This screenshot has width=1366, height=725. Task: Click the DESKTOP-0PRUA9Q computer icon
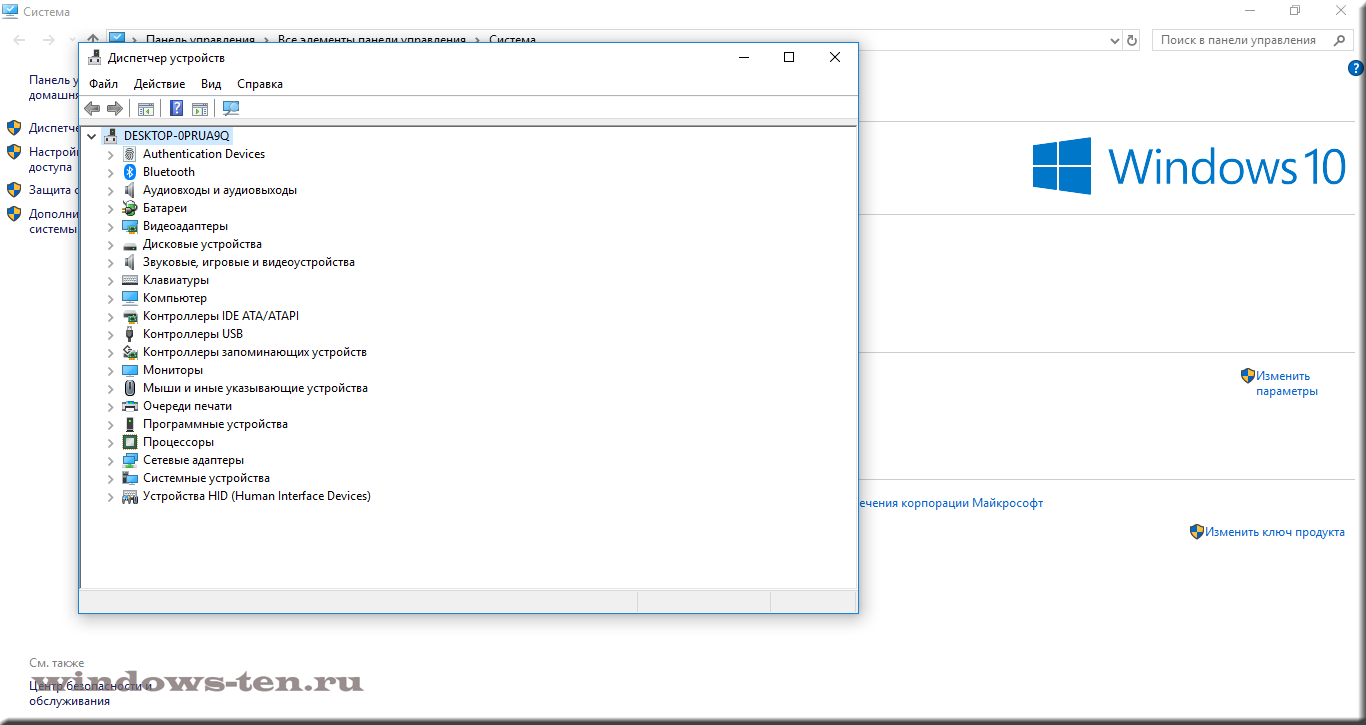point(111,136)
